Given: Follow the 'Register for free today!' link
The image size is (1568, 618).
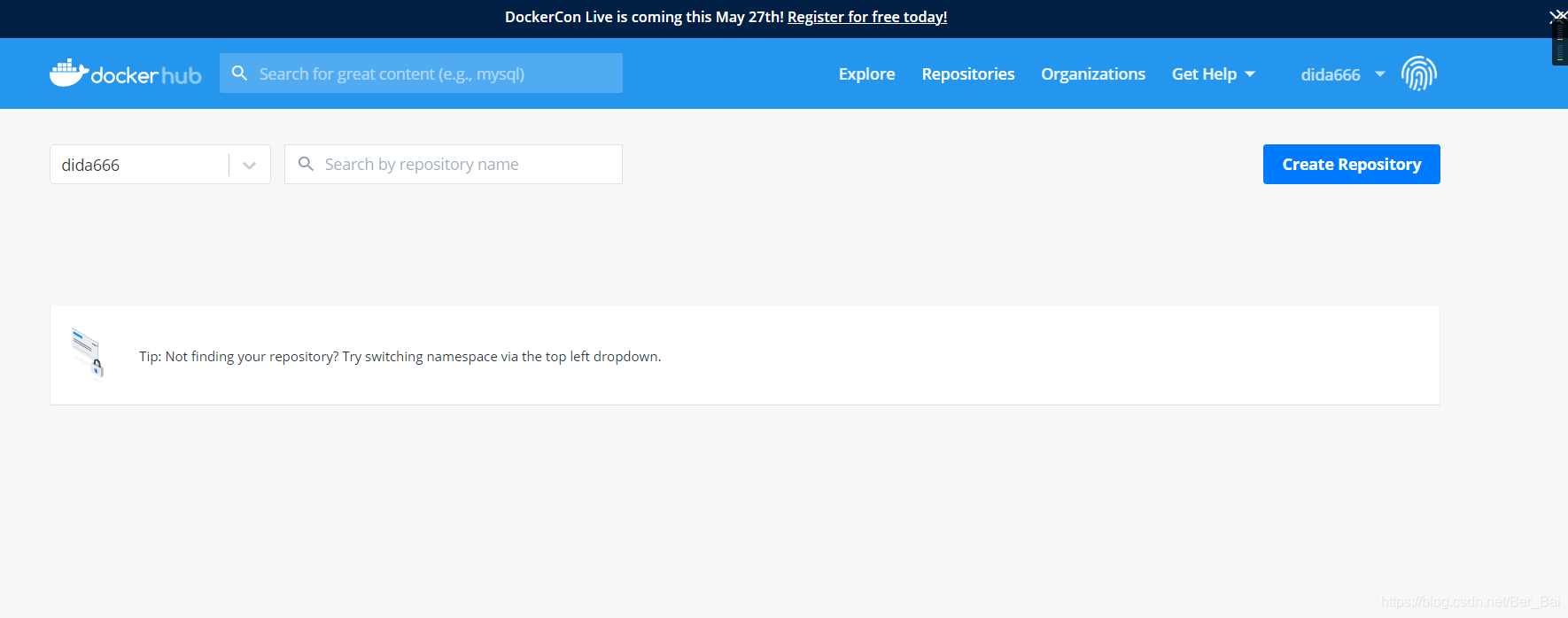Looking at the screenshot, I should coord(867,17).
